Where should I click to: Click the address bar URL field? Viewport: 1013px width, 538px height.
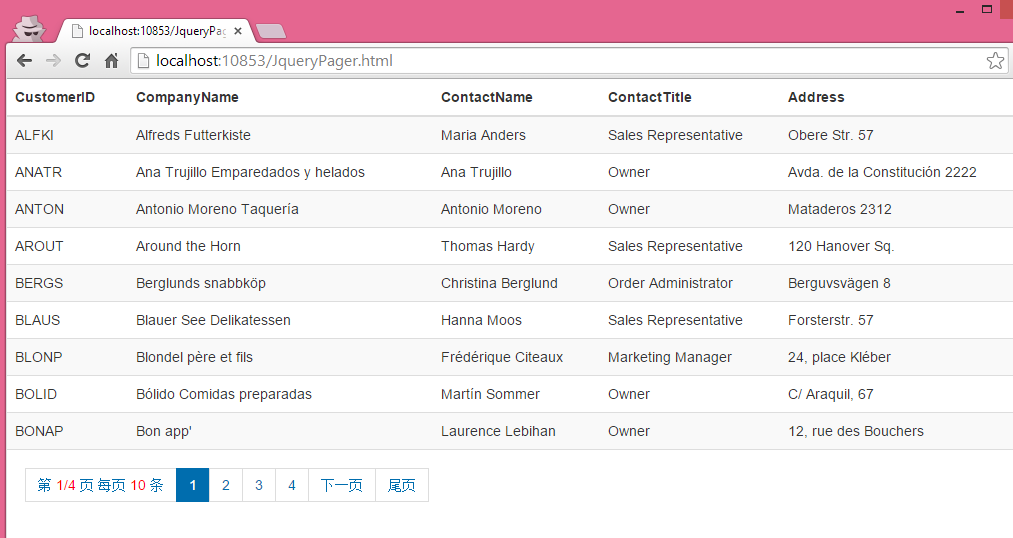560,61
